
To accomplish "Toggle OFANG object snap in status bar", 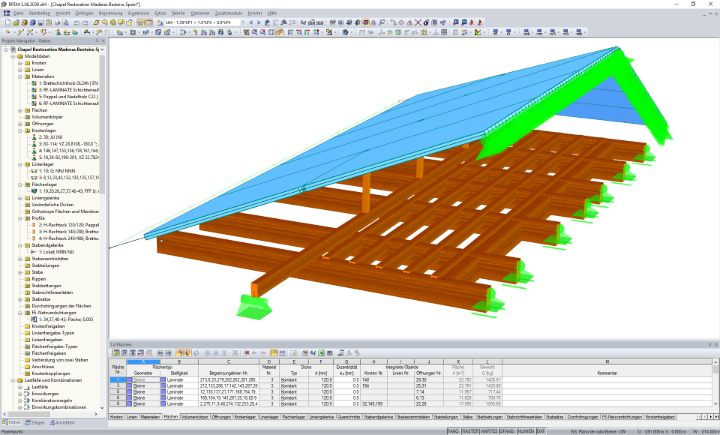I will coord(507,431).
